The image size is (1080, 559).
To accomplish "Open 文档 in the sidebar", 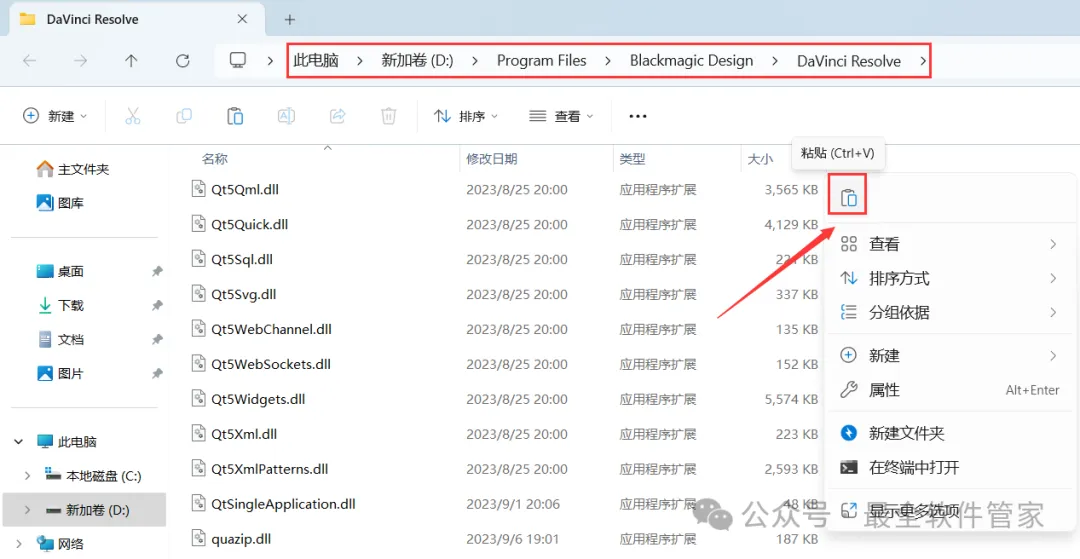I will click(x=60, y=339).
